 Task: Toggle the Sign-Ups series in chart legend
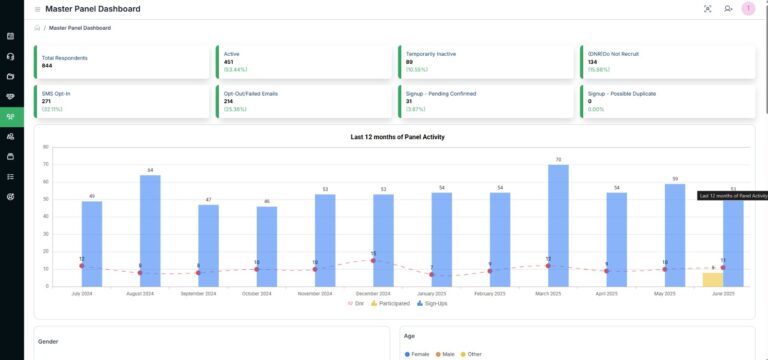[432, 304]
